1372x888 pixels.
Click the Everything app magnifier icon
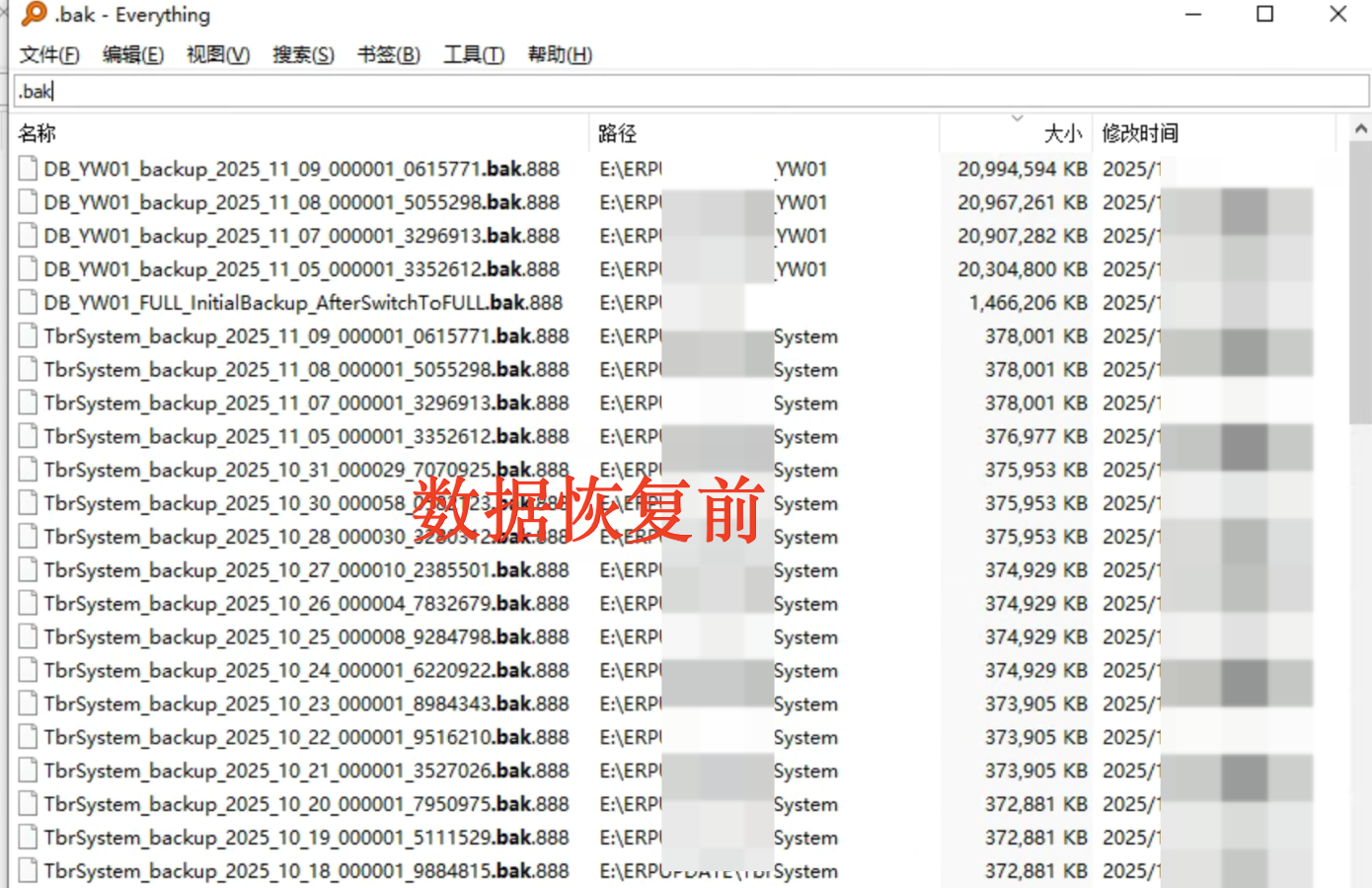(34, 14)
